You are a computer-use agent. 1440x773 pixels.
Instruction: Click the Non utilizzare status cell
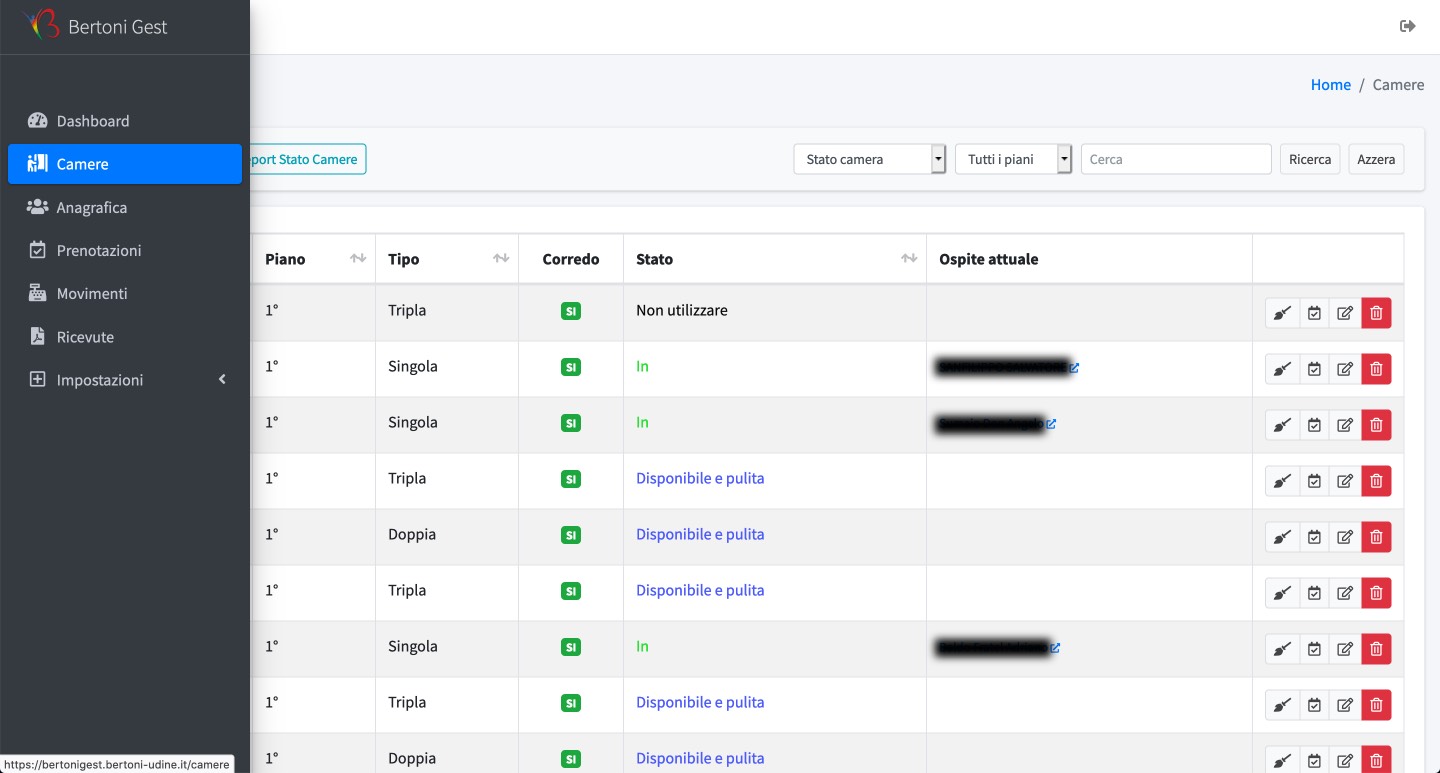(x=775, y=311)
